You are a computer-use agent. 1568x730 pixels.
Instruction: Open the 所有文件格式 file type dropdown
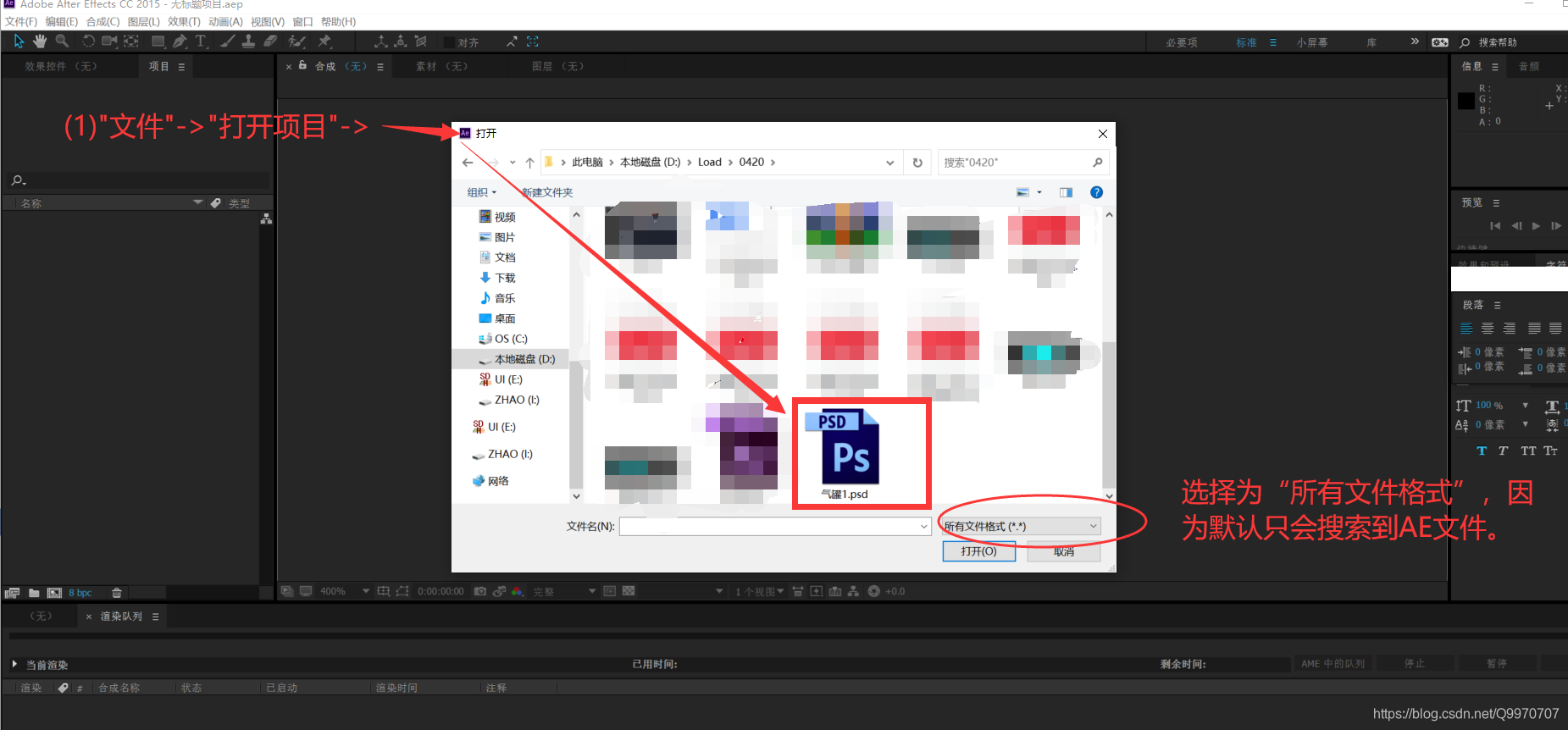click(x=1021, y=527)
